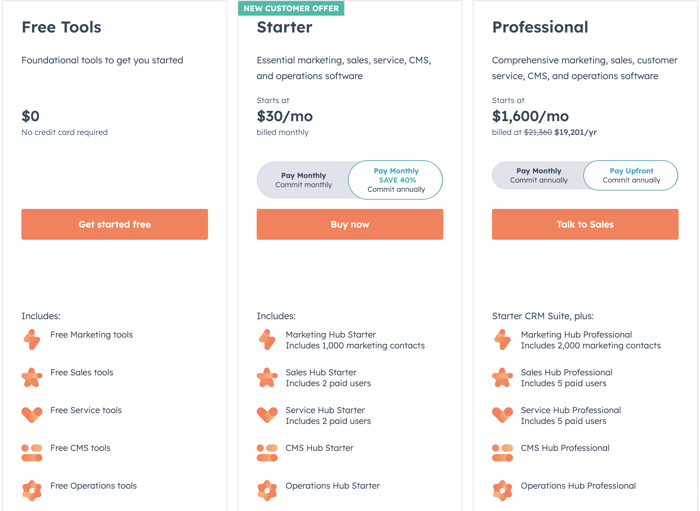Select Professional Pay Monthly commit annually
Image resolution: width=700 pixels, height=511 pixels.
tap(538, 176)
